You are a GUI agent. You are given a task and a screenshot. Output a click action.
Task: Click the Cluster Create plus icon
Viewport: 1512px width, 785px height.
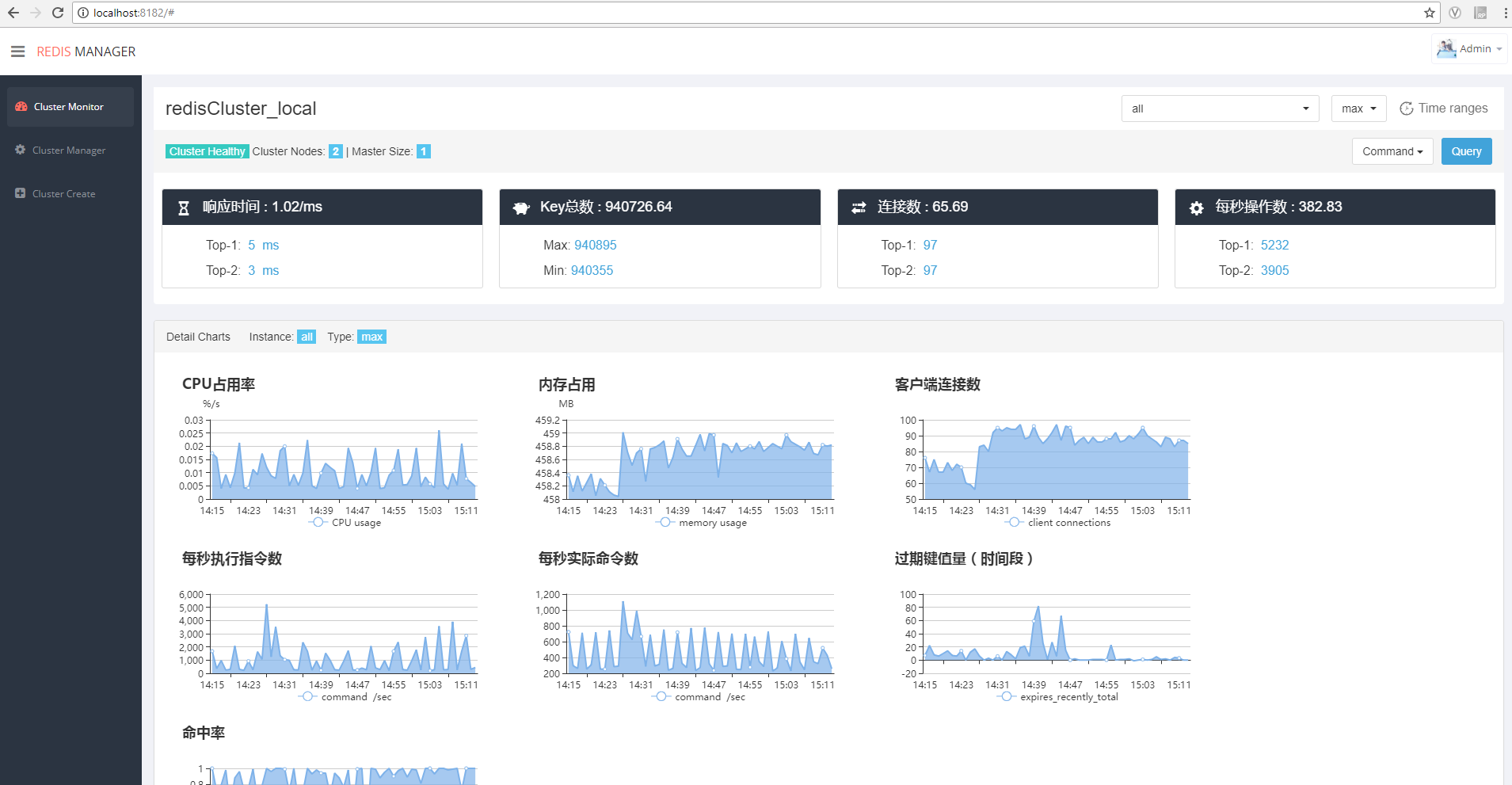coord(21,193)
